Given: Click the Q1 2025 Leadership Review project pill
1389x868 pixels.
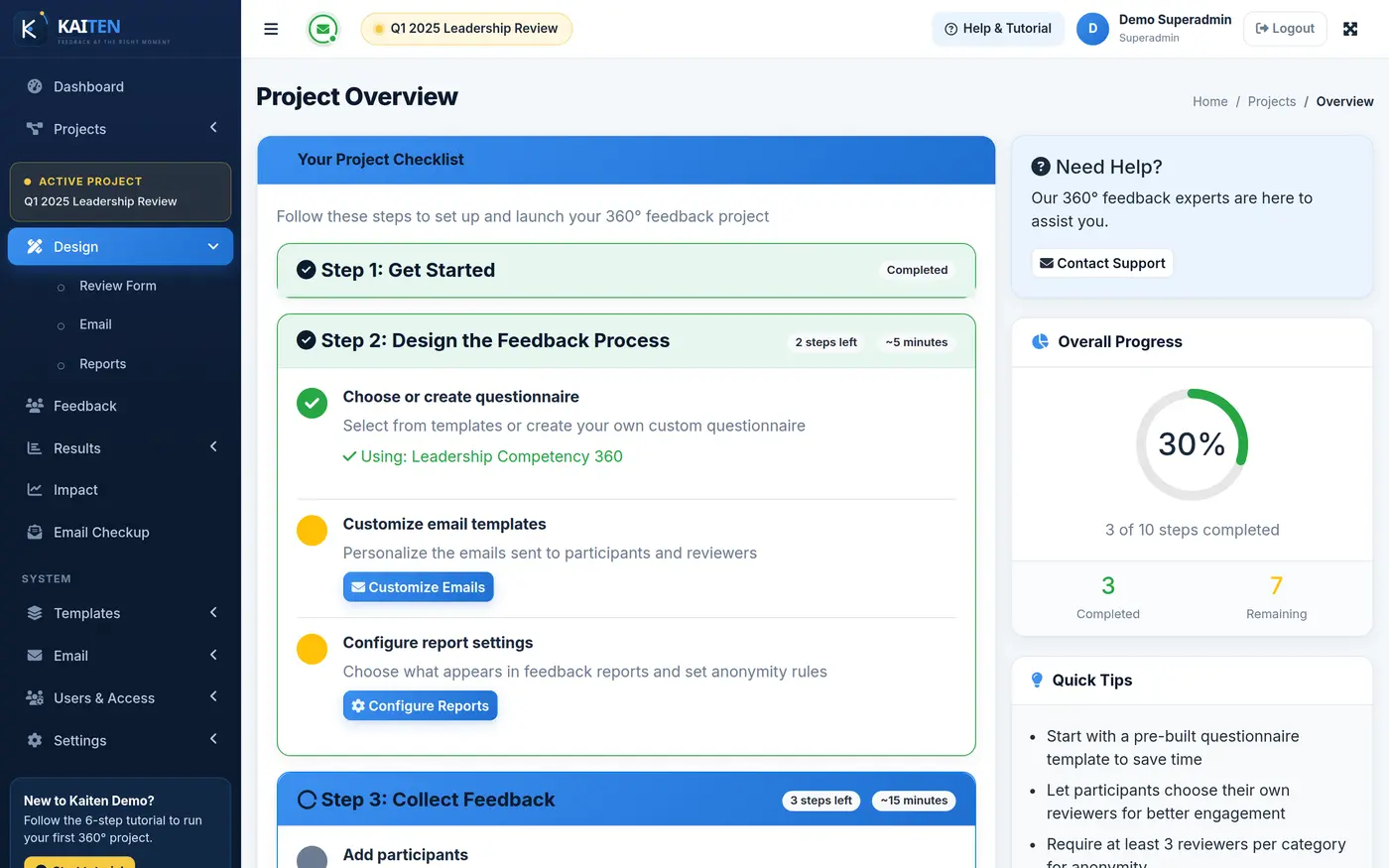Looking at the screenshot, I should click(x=466, y=29).
